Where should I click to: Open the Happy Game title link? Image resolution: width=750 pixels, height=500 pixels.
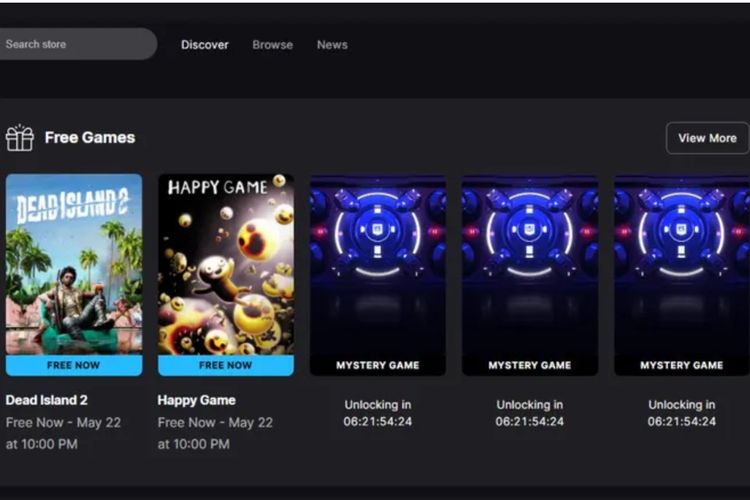click(x=197, y=400)
